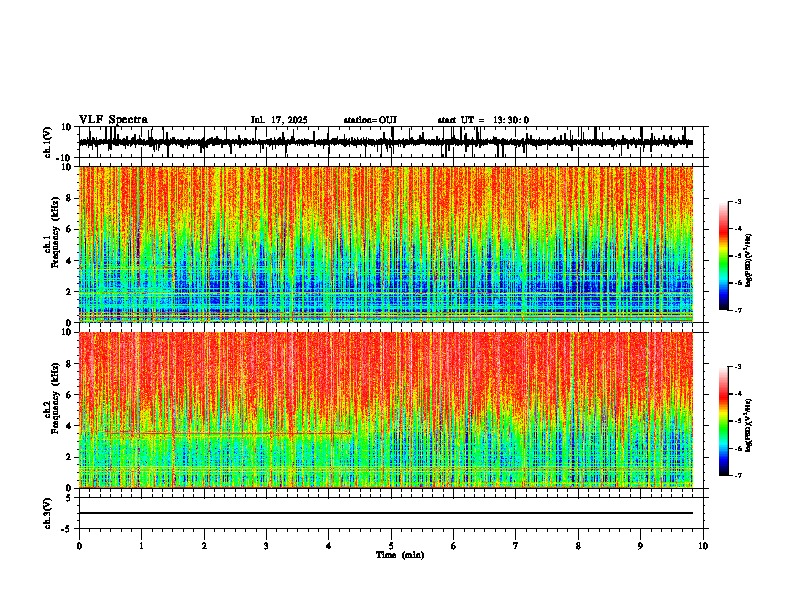The image size is (792, 612).
Task: Click the ch.1 'Frequency (kHz)' axis label
Action: pos(55,232)
